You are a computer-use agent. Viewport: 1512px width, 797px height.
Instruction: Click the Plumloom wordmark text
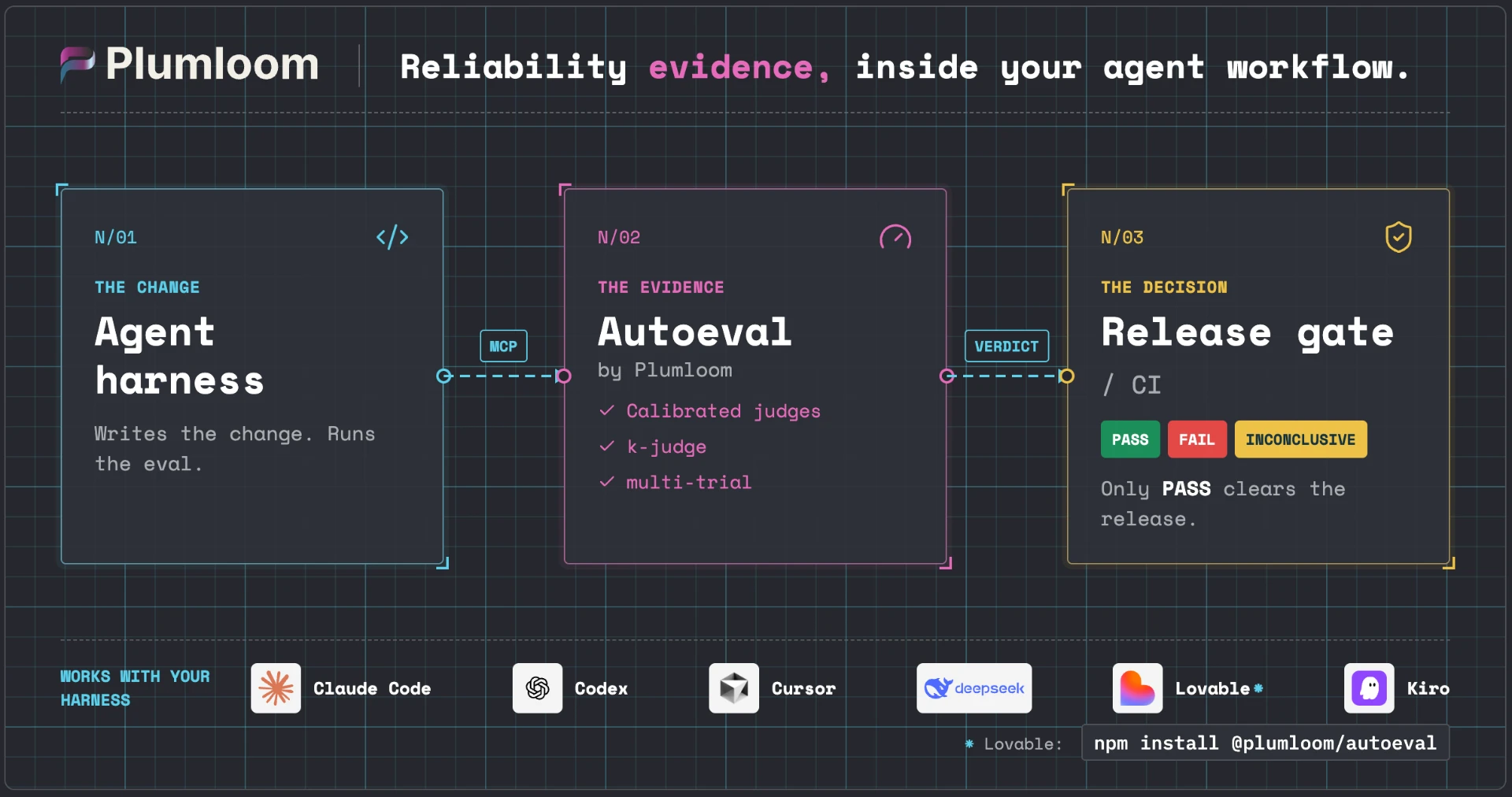[x=213, y=65]
